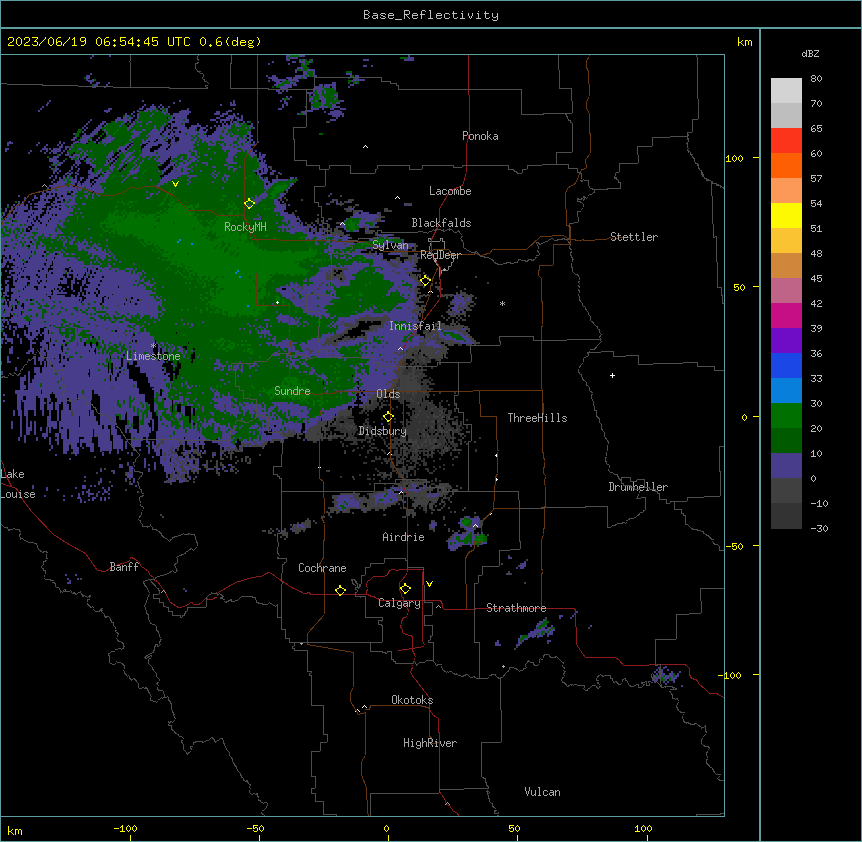Click the red 60-65 dBZ legend swatch

pyautogui.click(x=786, y=140)
